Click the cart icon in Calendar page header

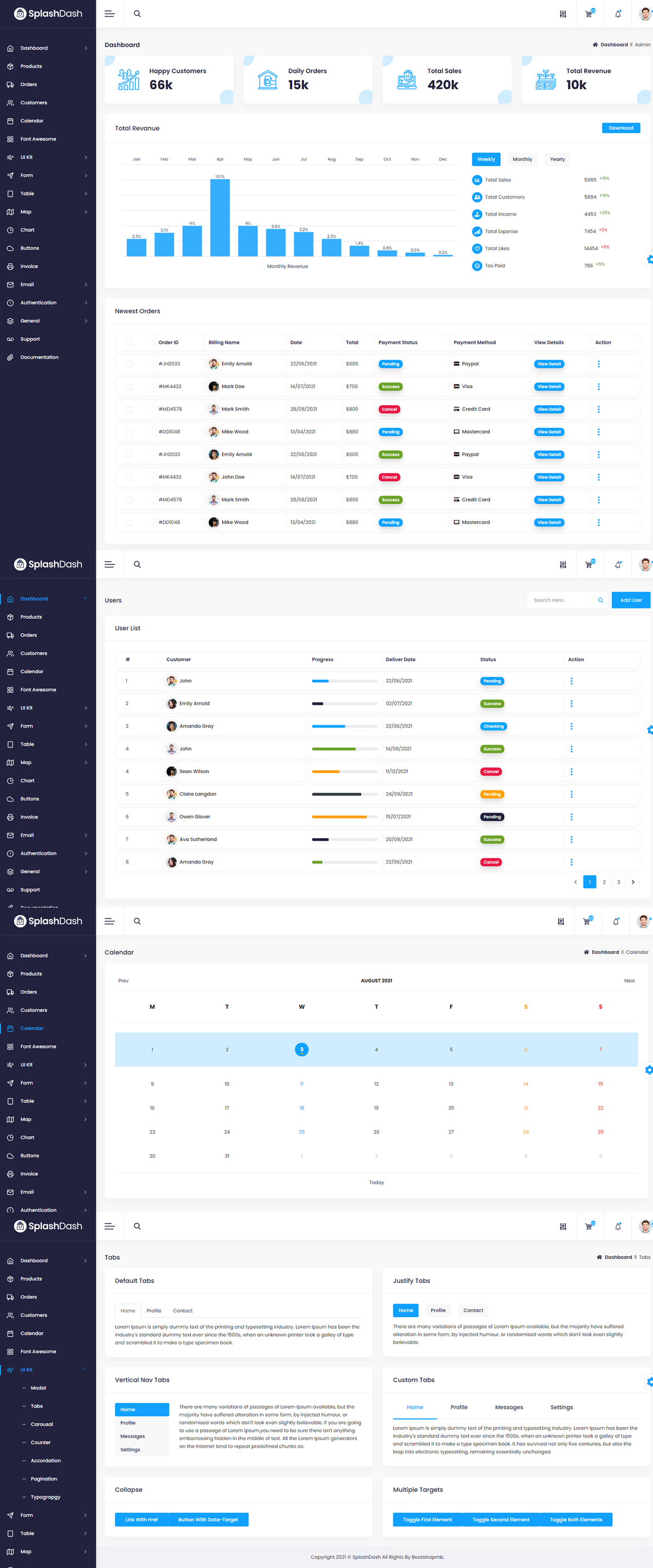point(587,921)
